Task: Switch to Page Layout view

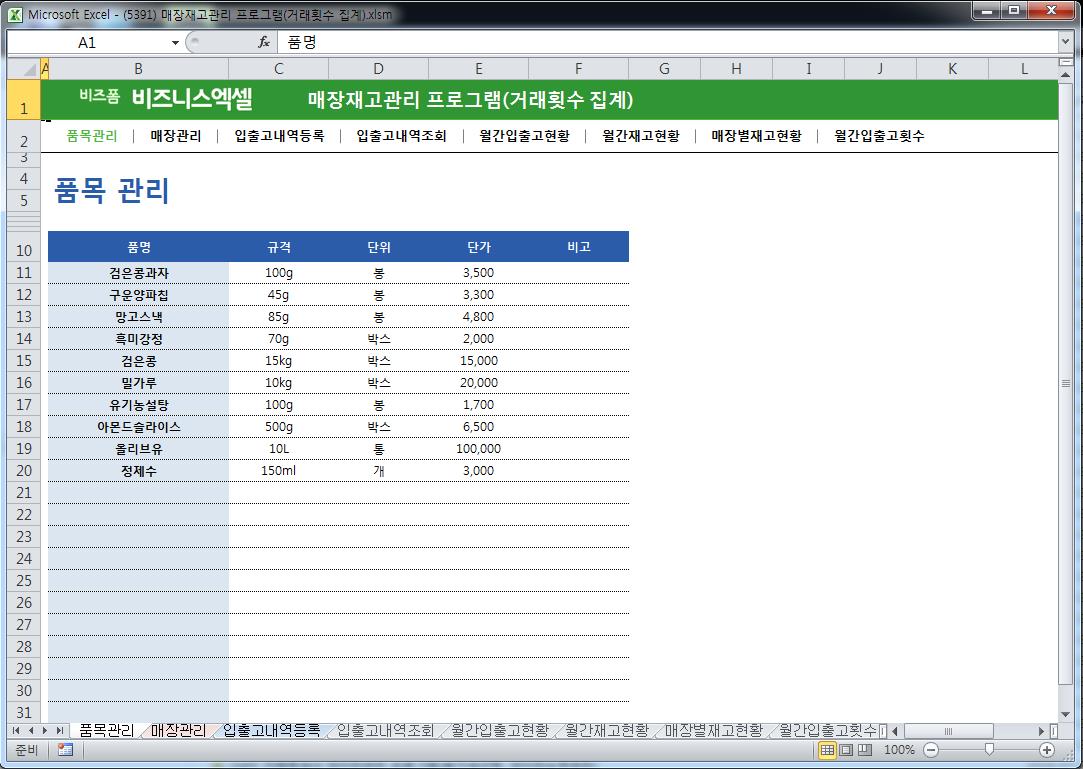Action: 846,750
